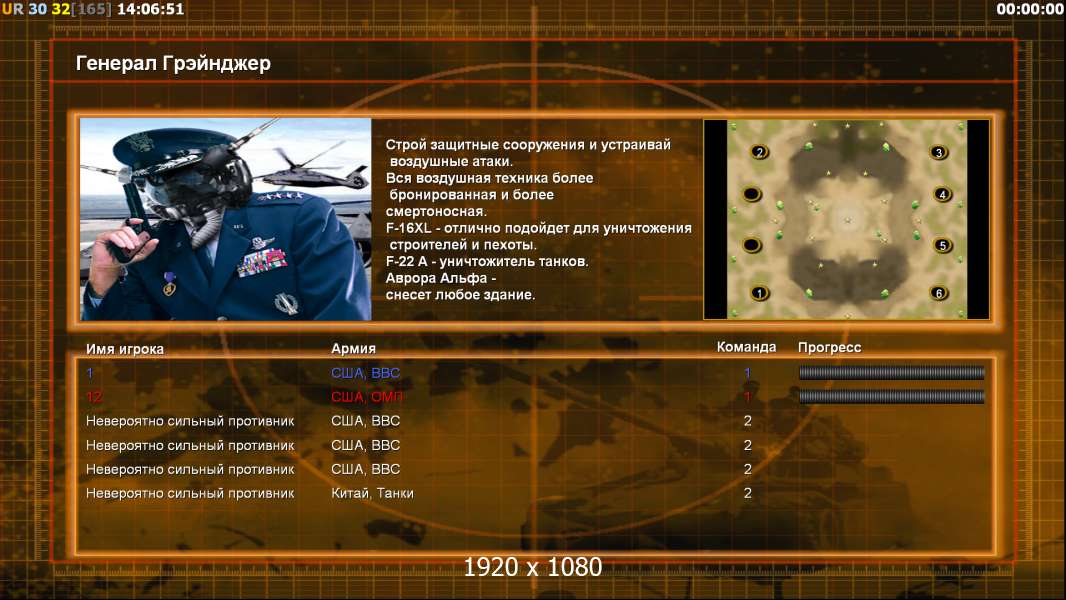Click start position marker 5 on the map

(942, 245)
